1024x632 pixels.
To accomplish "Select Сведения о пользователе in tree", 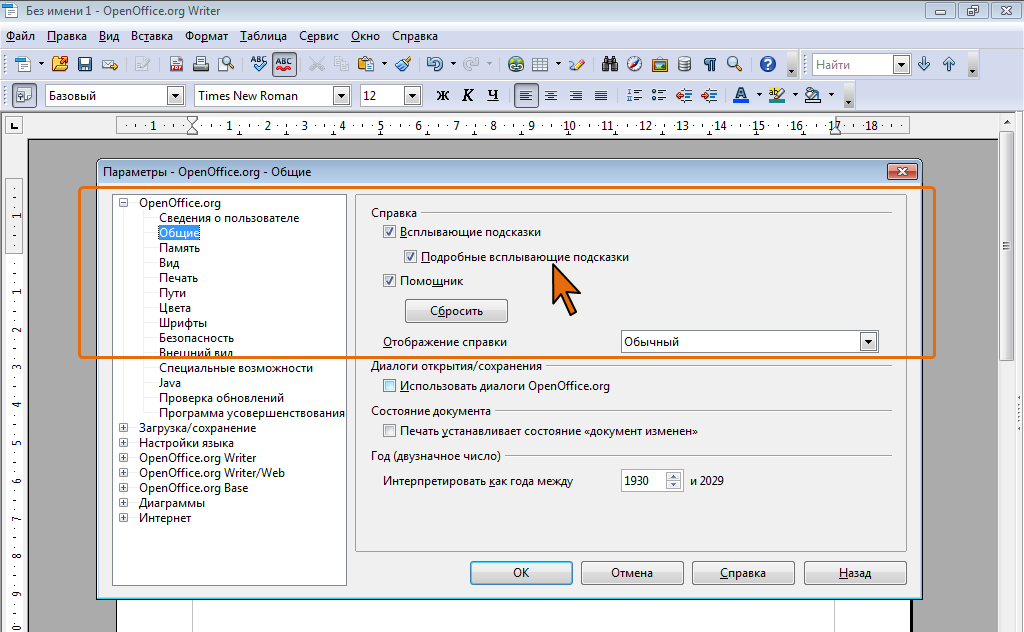I will click(229, 218).
